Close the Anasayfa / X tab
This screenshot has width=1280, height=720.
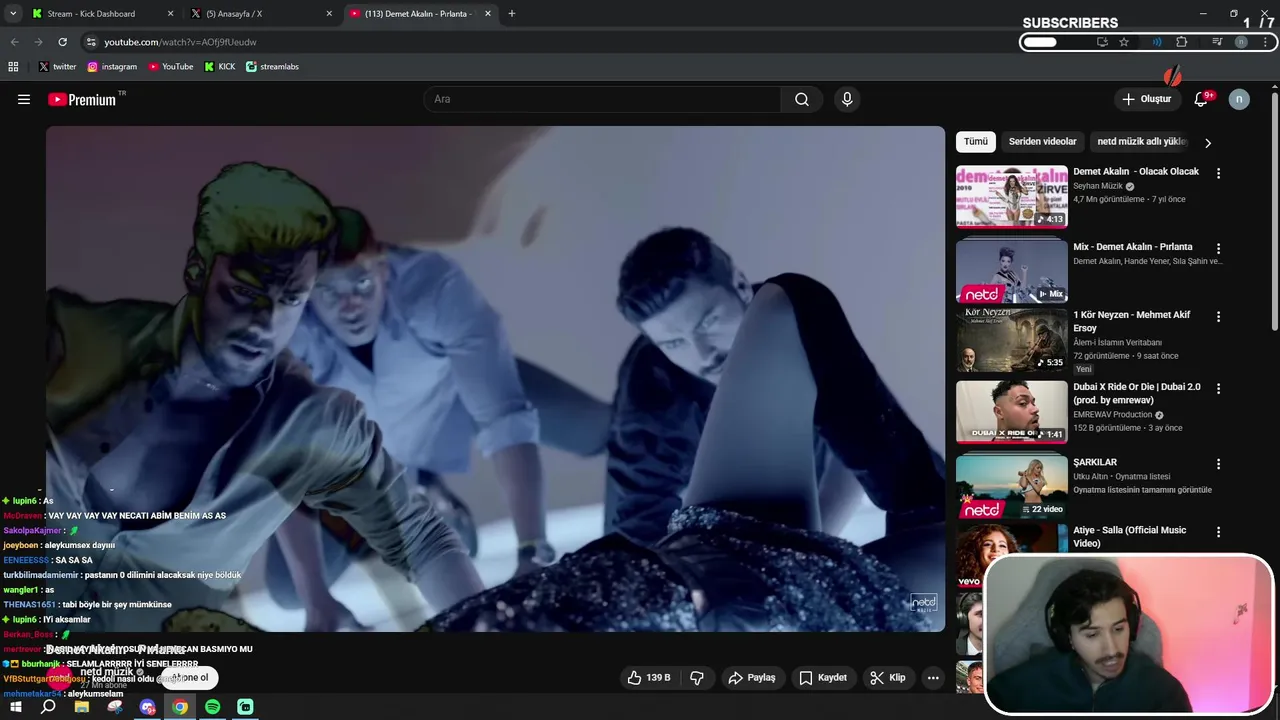[329, 14]
